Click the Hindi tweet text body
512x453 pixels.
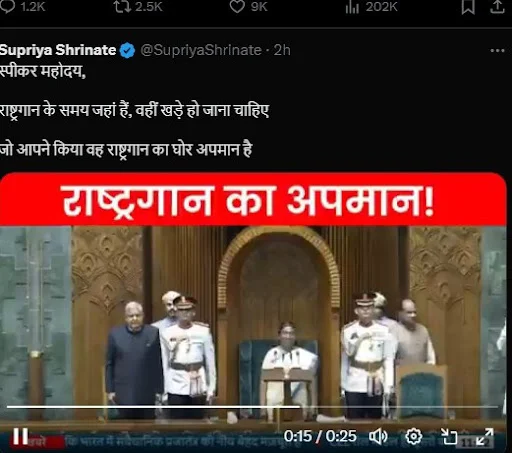134,110
